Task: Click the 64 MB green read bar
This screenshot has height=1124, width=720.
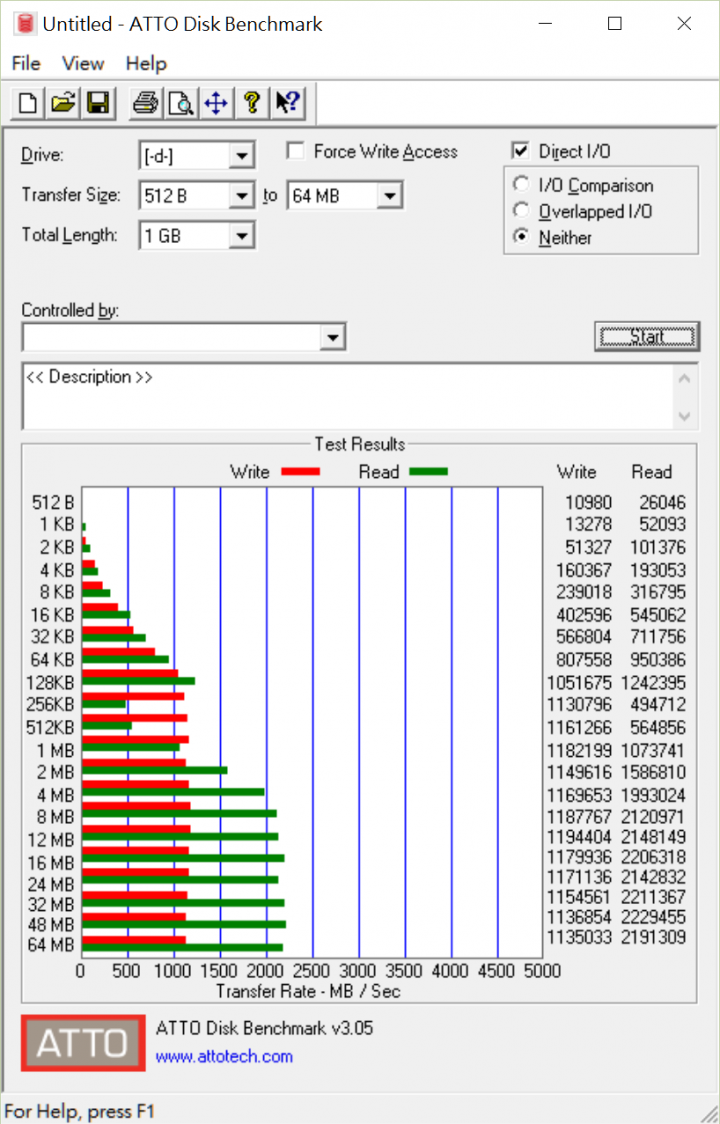Action: (182, 948)
